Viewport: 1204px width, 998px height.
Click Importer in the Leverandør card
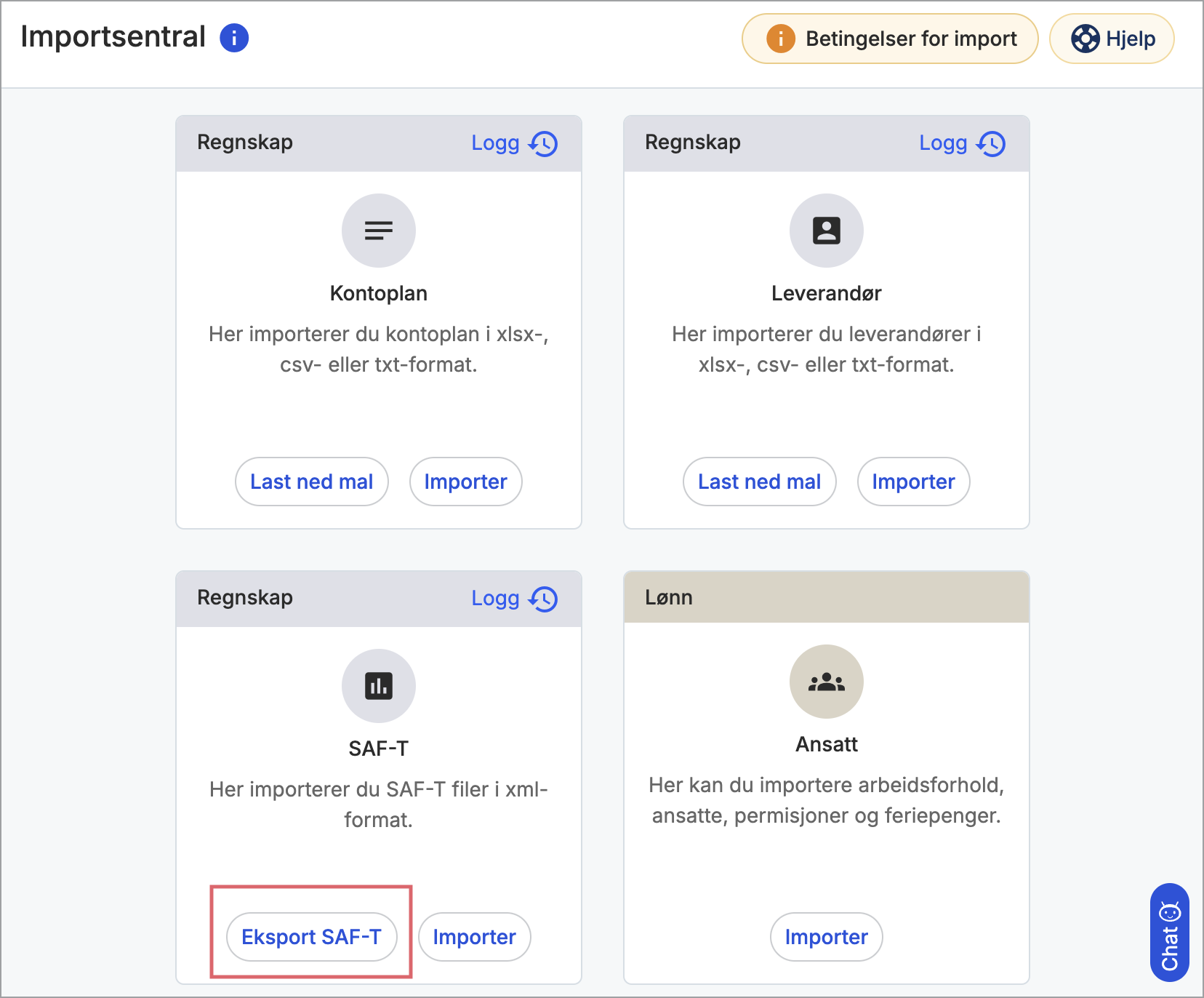914,482
